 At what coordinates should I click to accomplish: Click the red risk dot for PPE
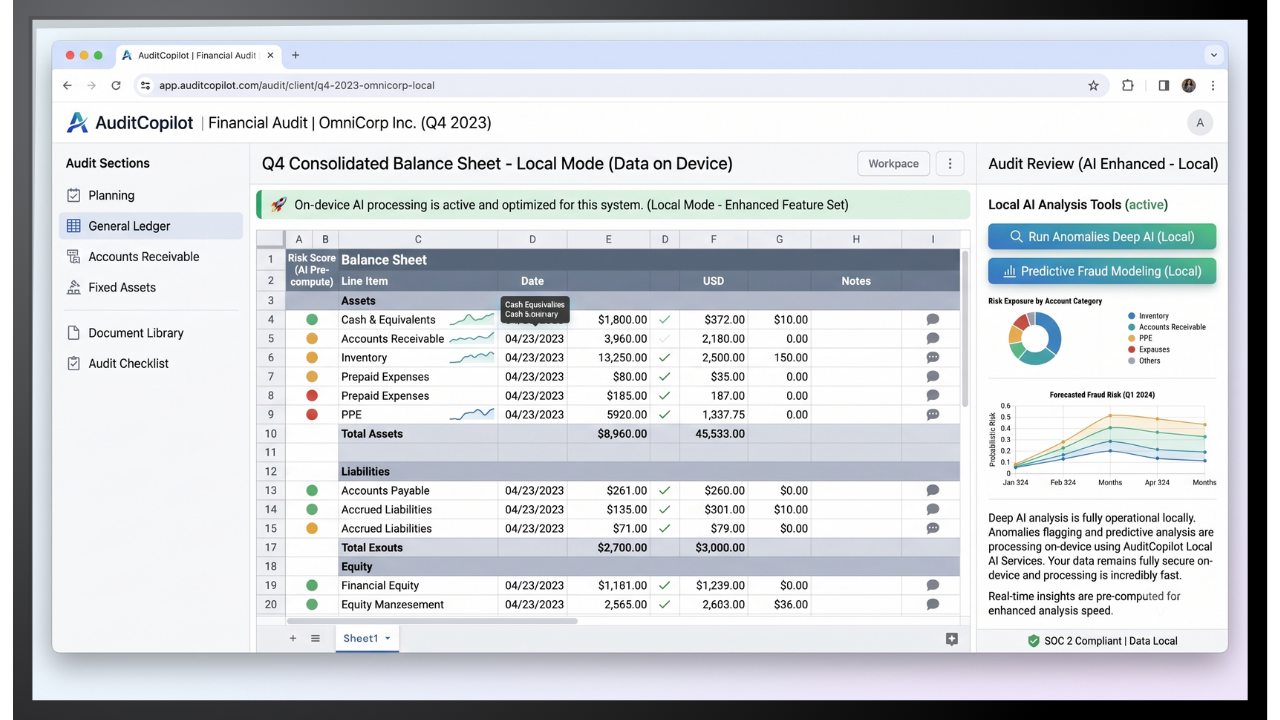[312, 415]
